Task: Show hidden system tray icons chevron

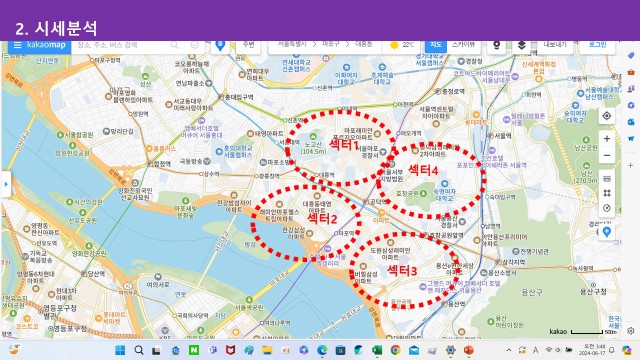Action: [509, 350]
